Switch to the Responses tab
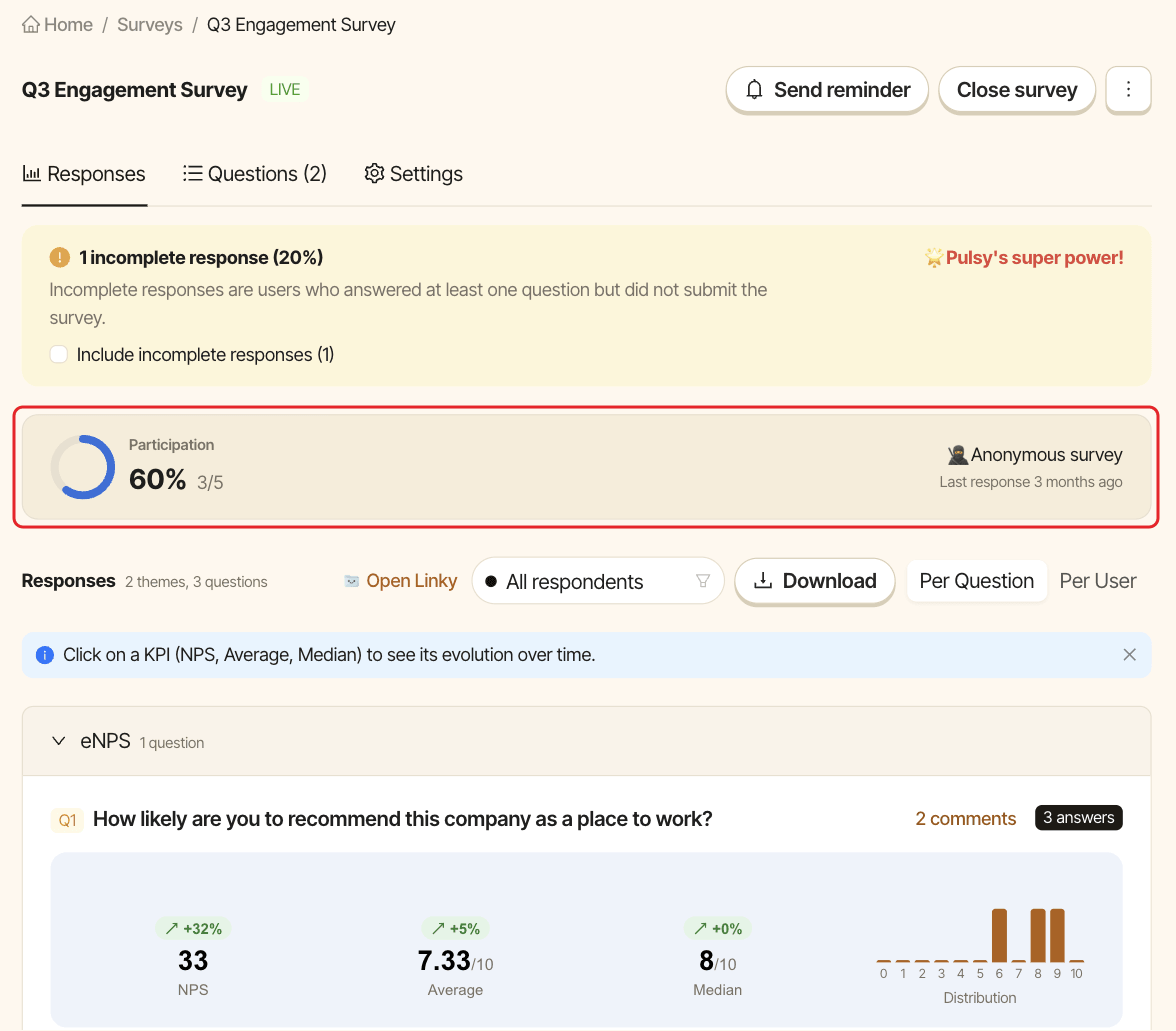 point(84,174)
